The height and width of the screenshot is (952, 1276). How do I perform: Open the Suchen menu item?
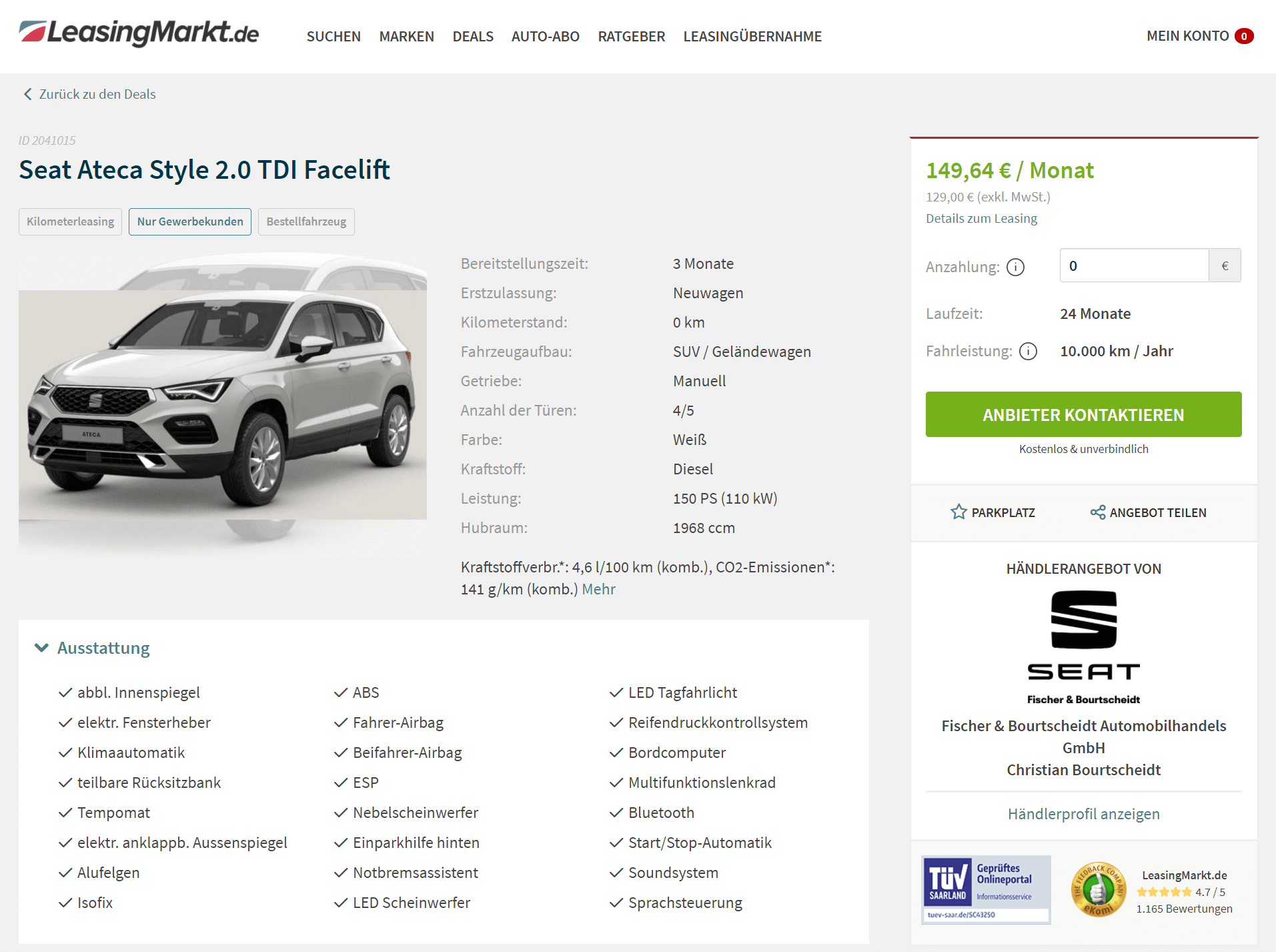click(334, 36)
